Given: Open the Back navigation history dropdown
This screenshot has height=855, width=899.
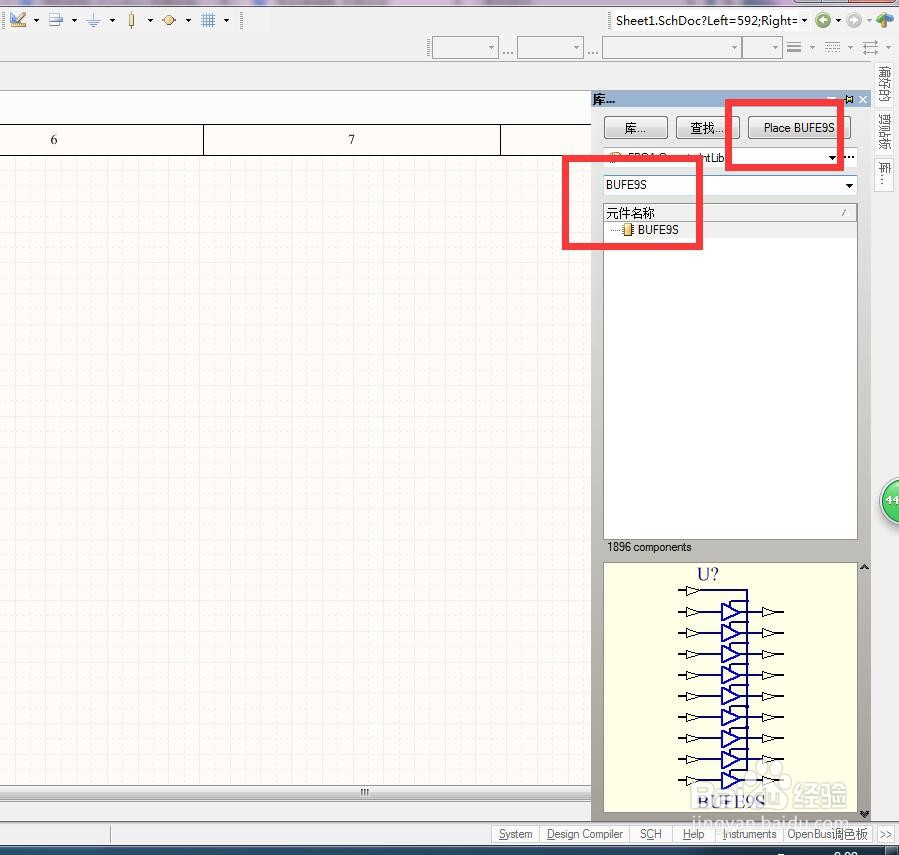Looking at the screenshot, I should click(838, 21).
